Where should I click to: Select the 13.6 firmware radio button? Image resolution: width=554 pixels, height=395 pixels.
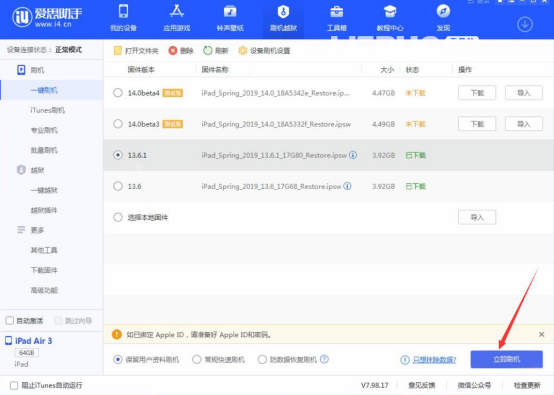(118, 186)
